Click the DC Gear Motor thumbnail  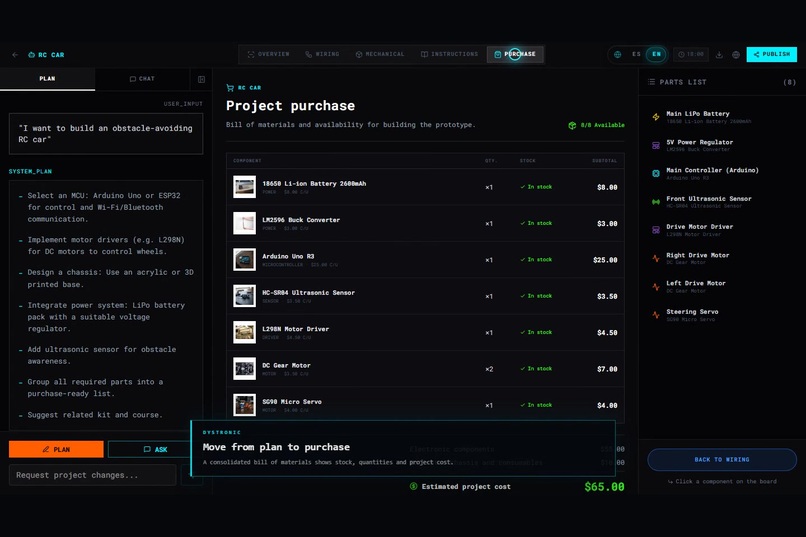[x=244, y=369]
